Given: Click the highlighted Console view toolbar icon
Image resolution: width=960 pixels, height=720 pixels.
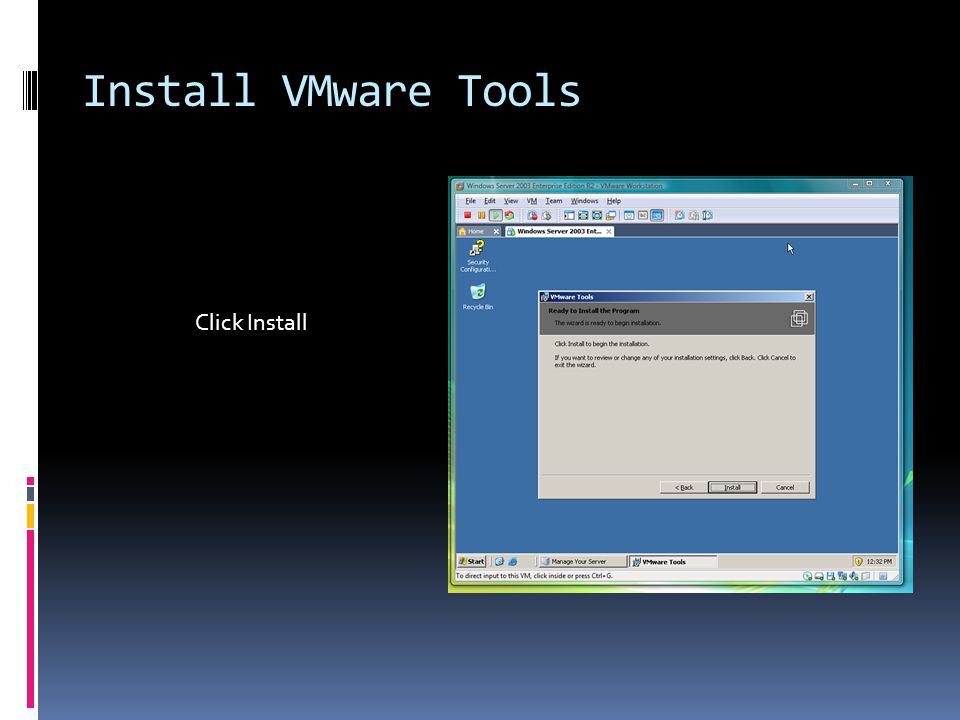Looking at the screenshot, I should (x=657, y=216).
